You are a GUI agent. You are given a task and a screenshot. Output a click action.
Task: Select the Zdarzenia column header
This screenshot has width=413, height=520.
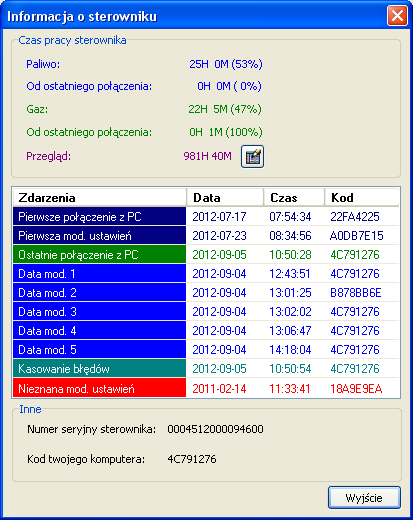coord(99,198)
